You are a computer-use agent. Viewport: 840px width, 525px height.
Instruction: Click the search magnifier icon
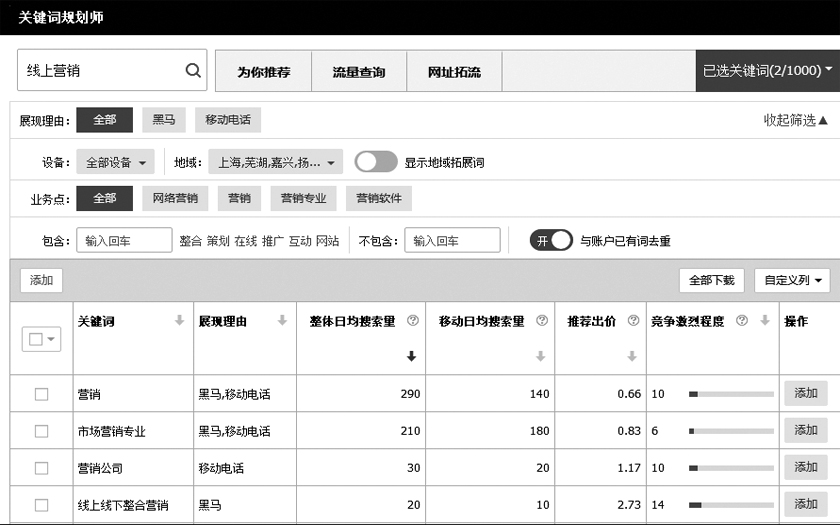[193, 70]
